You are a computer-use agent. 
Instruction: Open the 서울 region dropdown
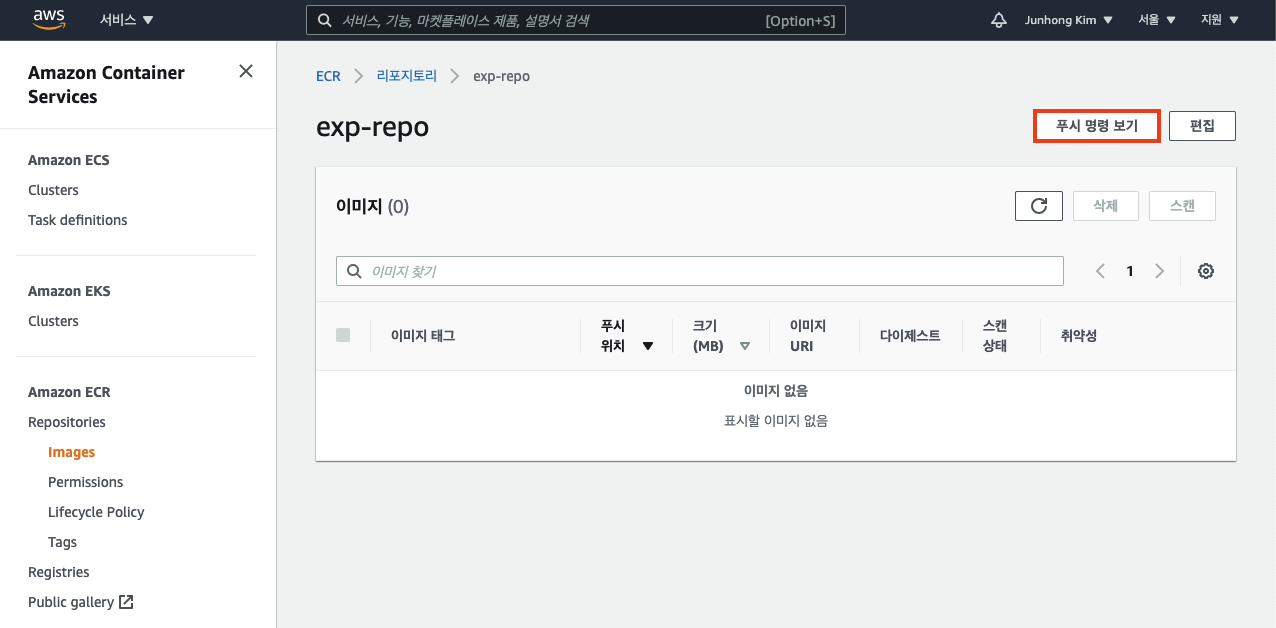pos(1157,20)
